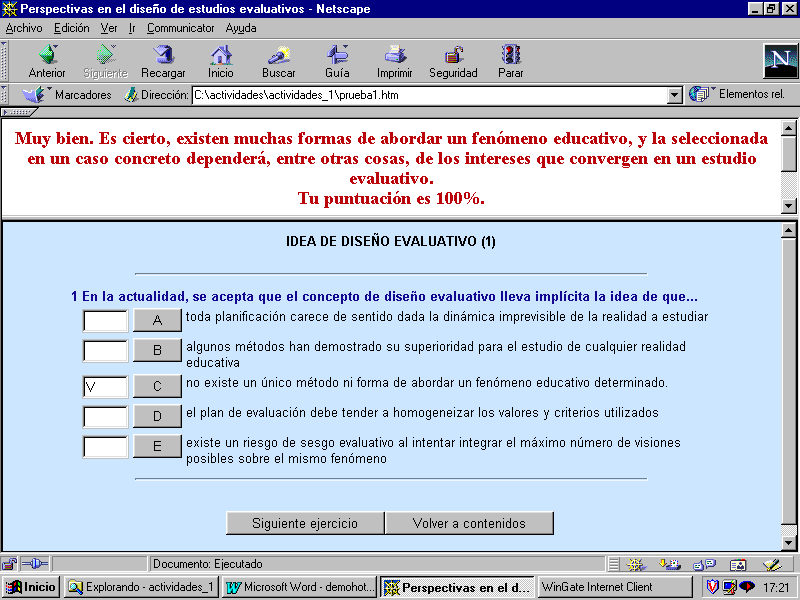Screen dimensions: 800x600
Task: Click the address field URL text
Action: [296, 95]
